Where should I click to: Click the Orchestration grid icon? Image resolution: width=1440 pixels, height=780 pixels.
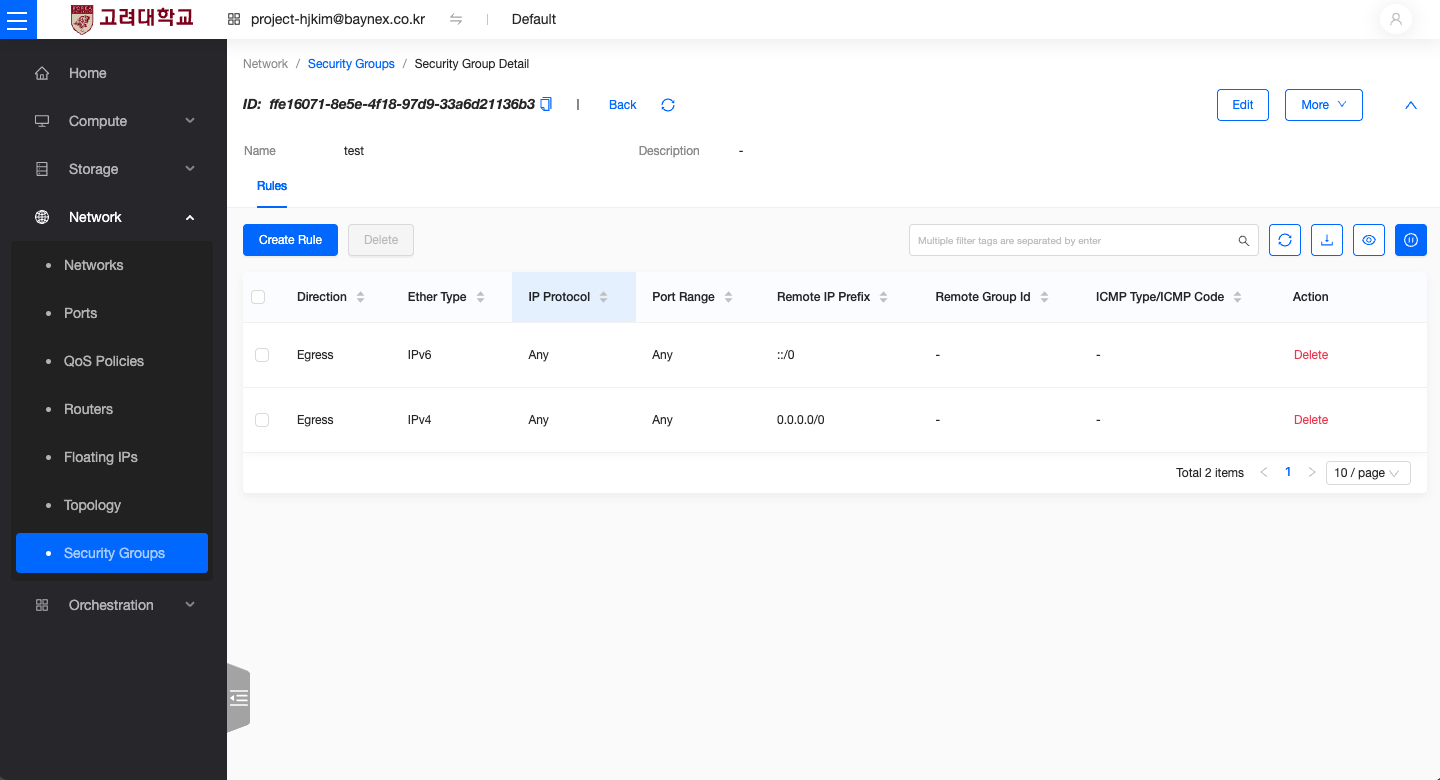pyautogui.click(x=42, y=605)
